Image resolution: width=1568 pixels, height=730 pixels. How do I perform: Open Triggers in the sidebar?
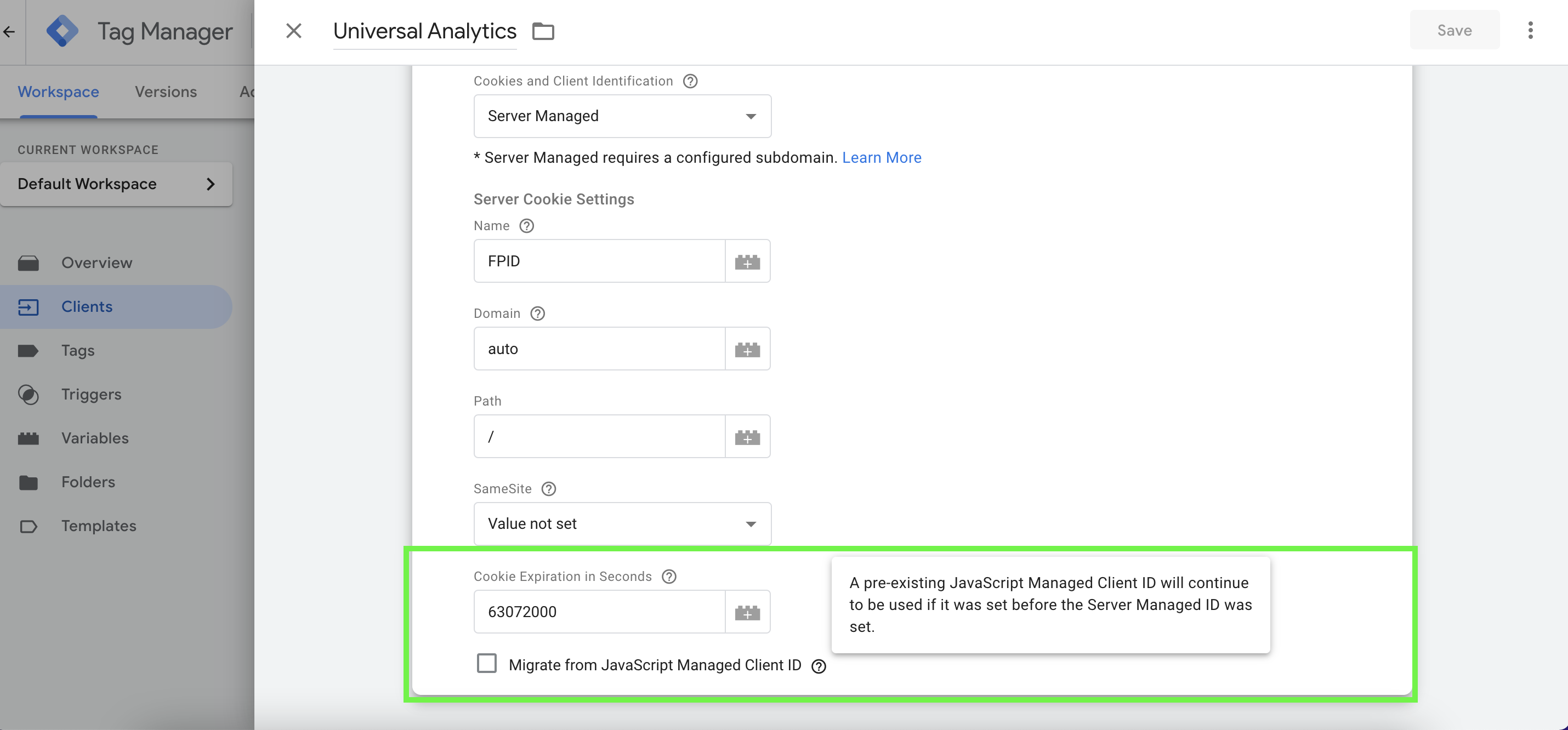point(116,394)
